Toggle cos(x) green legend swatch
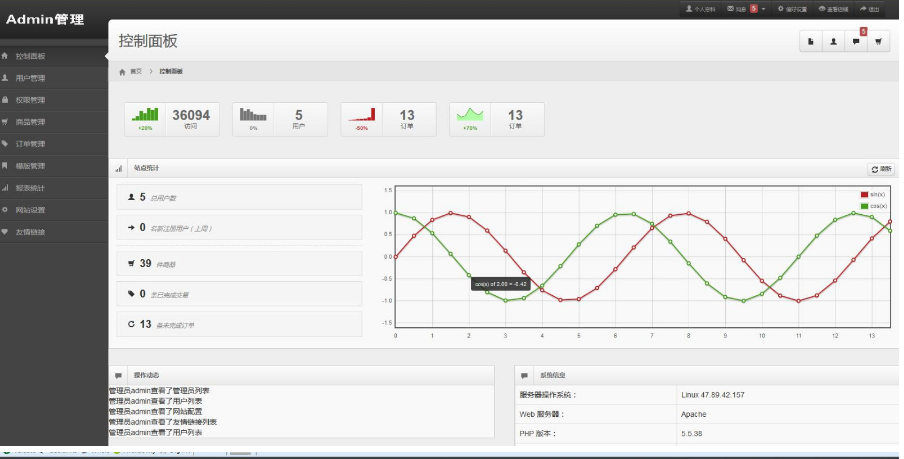This screenshot has height=459, width=904. (x=864, y=206)
